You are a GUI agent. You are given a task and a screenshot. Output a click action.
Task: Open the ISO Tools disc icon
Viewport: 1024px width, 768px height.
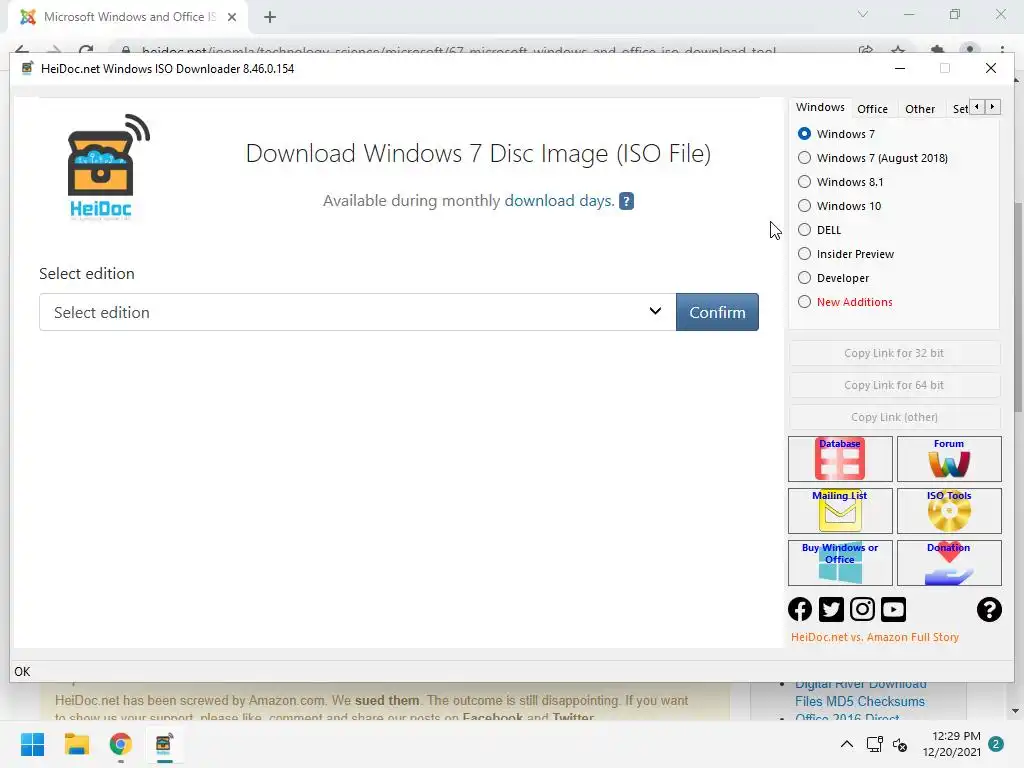point(949,511)
